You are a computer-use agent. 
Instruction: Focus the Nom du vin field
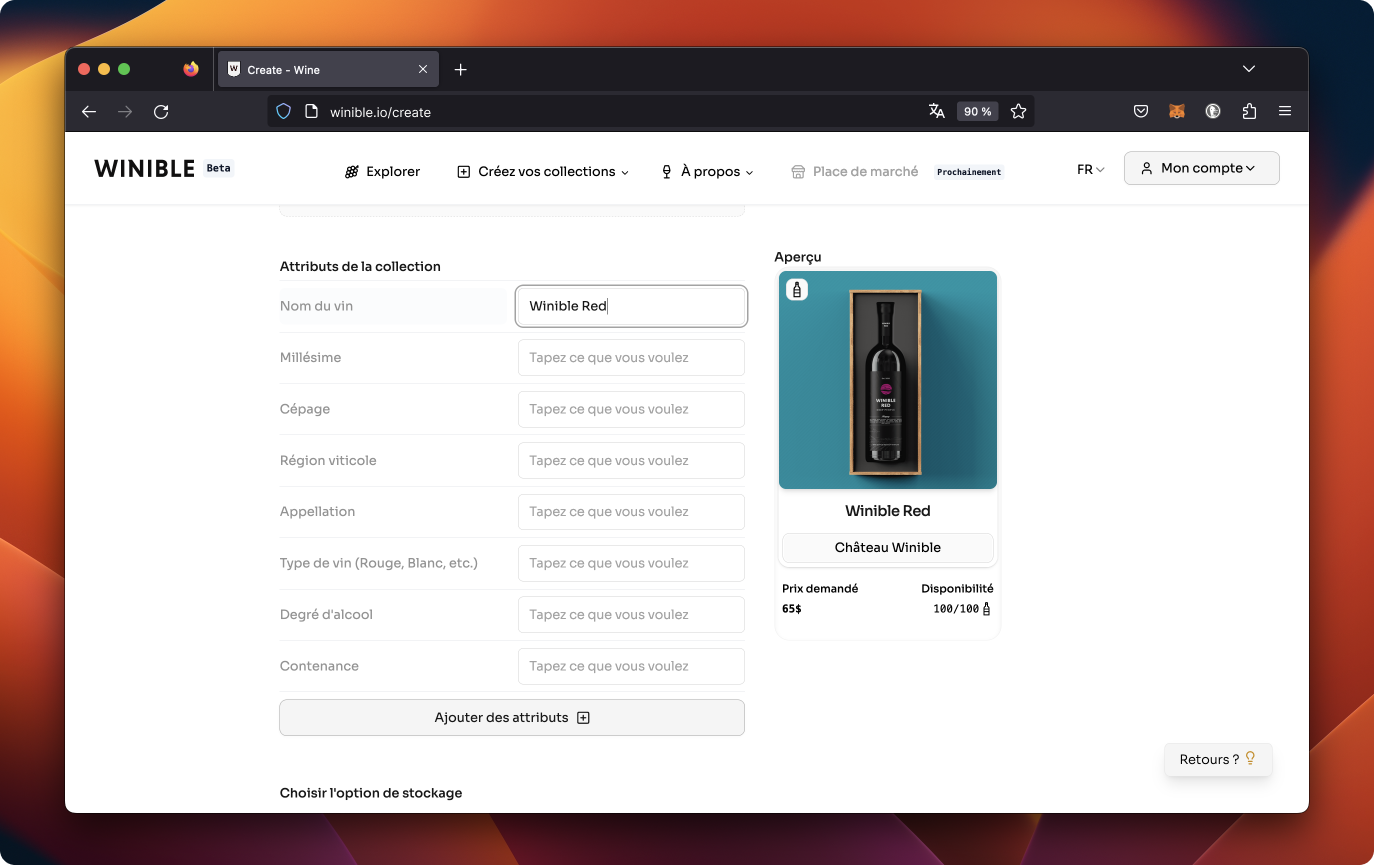[x=631, y=306]
